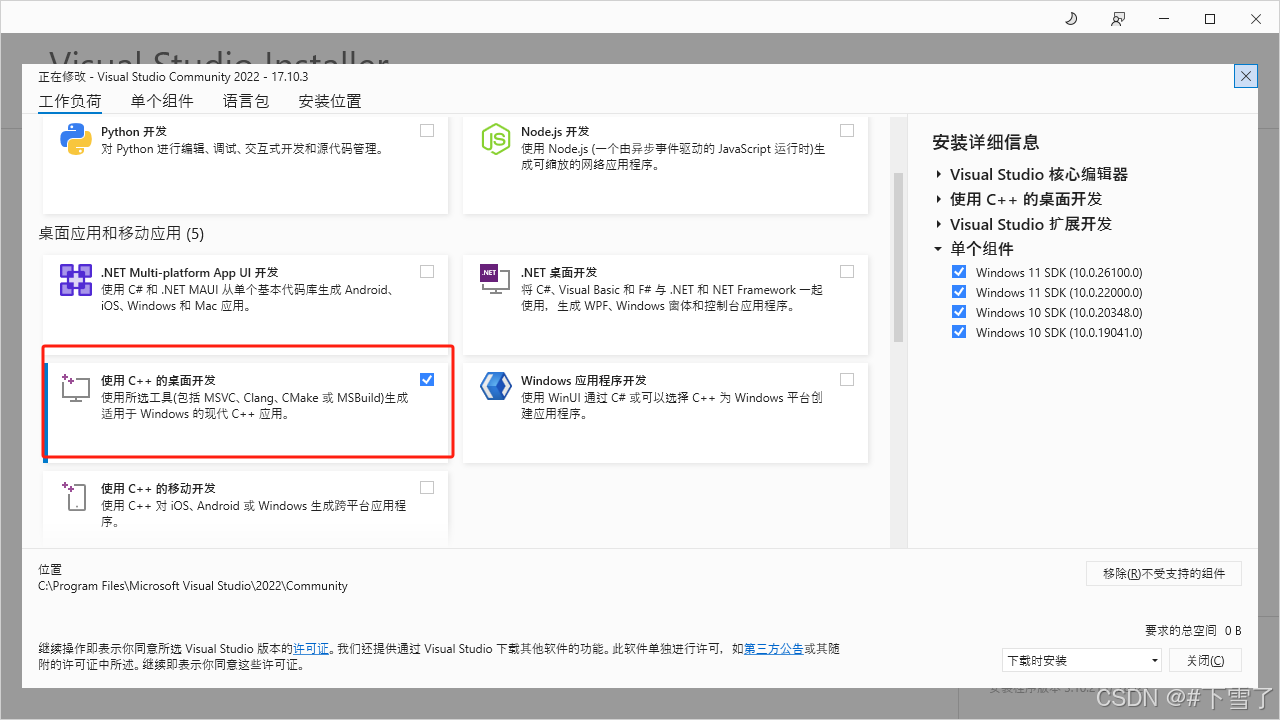Viewport: 1280px width, 720px height.
Task: Switch to the 工作负荷 tab
Action: pyautogui.click(x=70, y=101)
